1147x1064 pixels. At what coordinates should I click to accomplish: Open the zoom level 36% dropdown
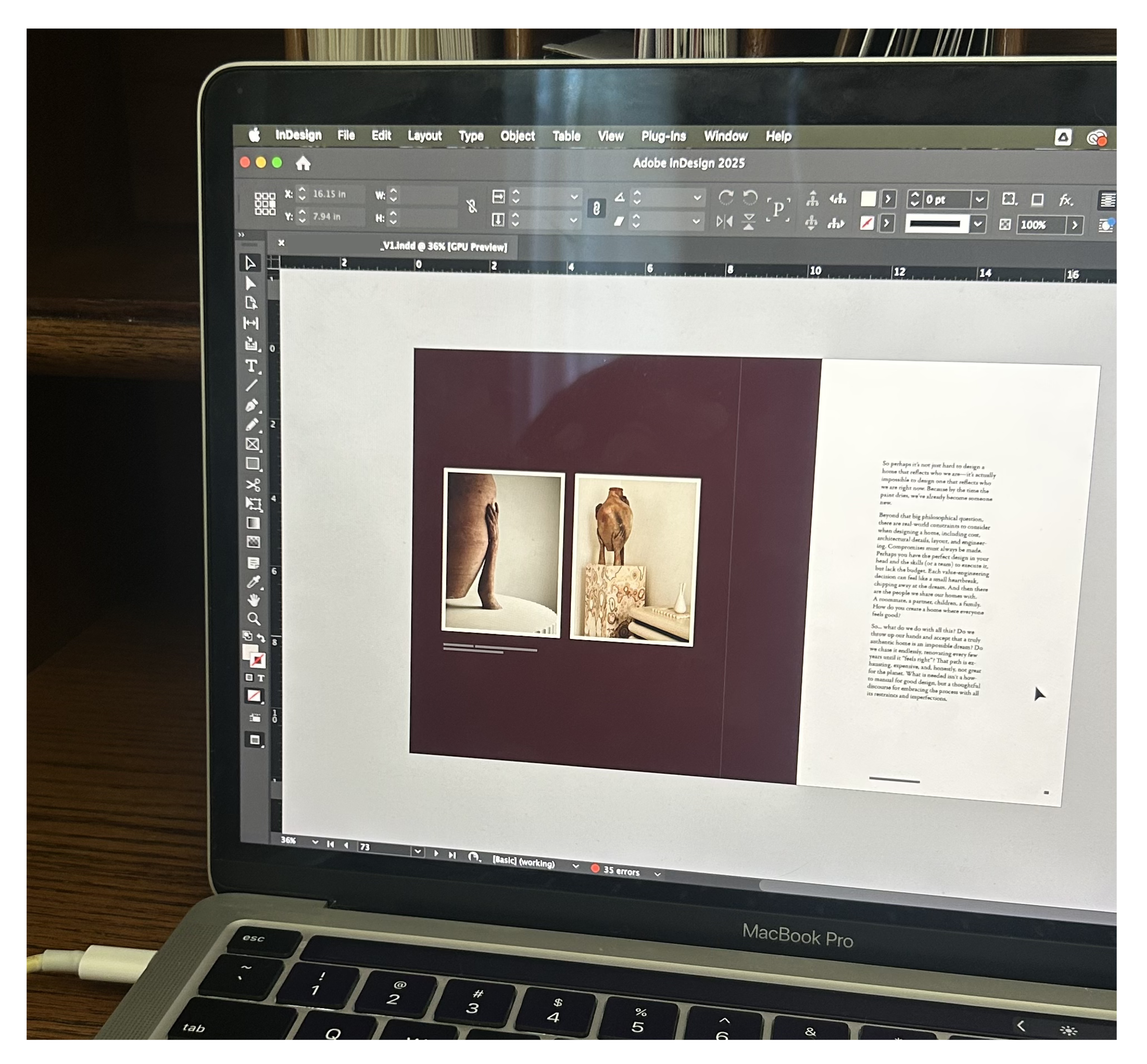coord(315,842)
